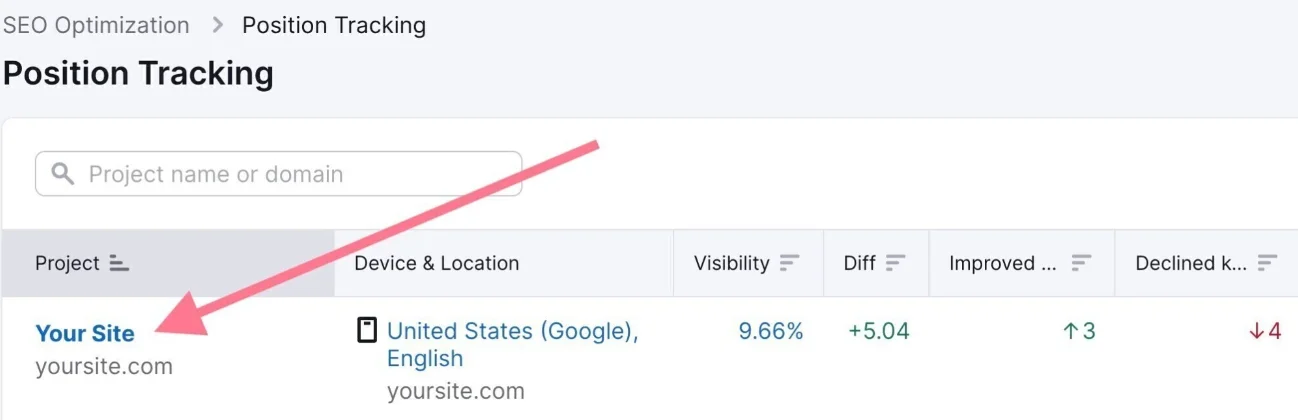Screen dimensions: 1298x420
Task: Click the Project column header
Action: pos(68,263)
